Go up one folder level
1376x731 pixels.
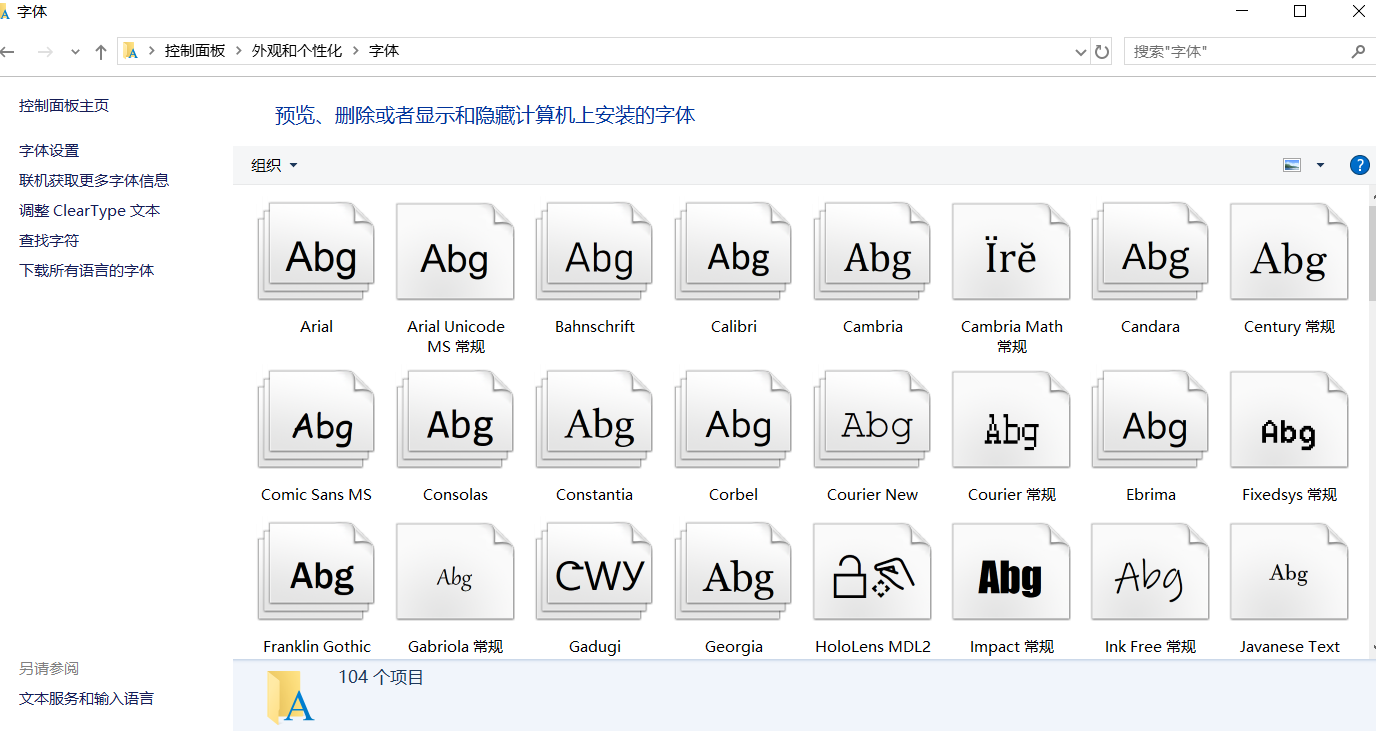100,52
